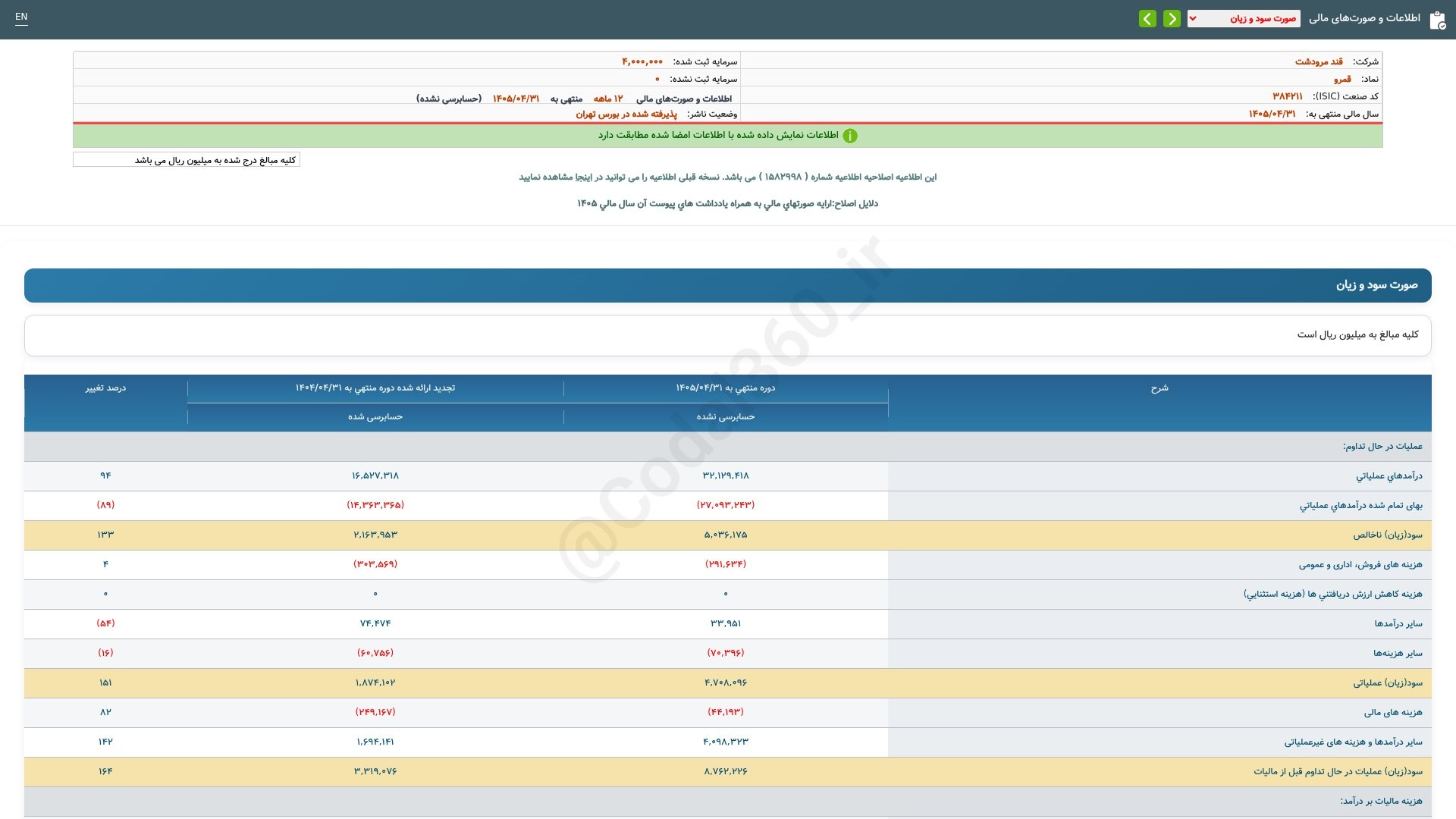Select the درآمدهای عملیاتی row label

(x=1389, y=476)
